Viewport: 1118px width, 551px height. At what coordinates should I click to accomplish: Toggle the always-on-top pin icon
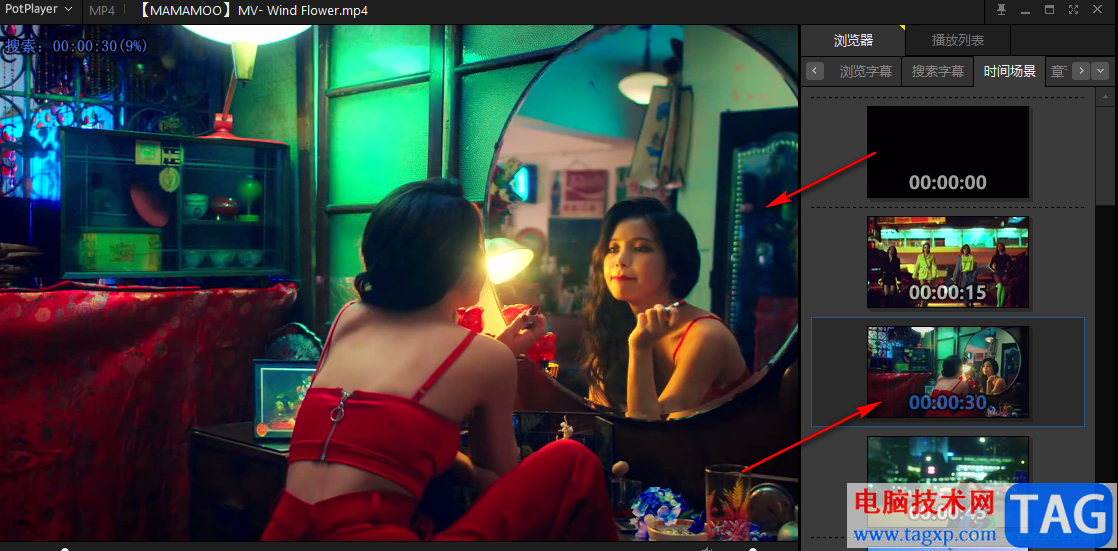[1002, 9]
